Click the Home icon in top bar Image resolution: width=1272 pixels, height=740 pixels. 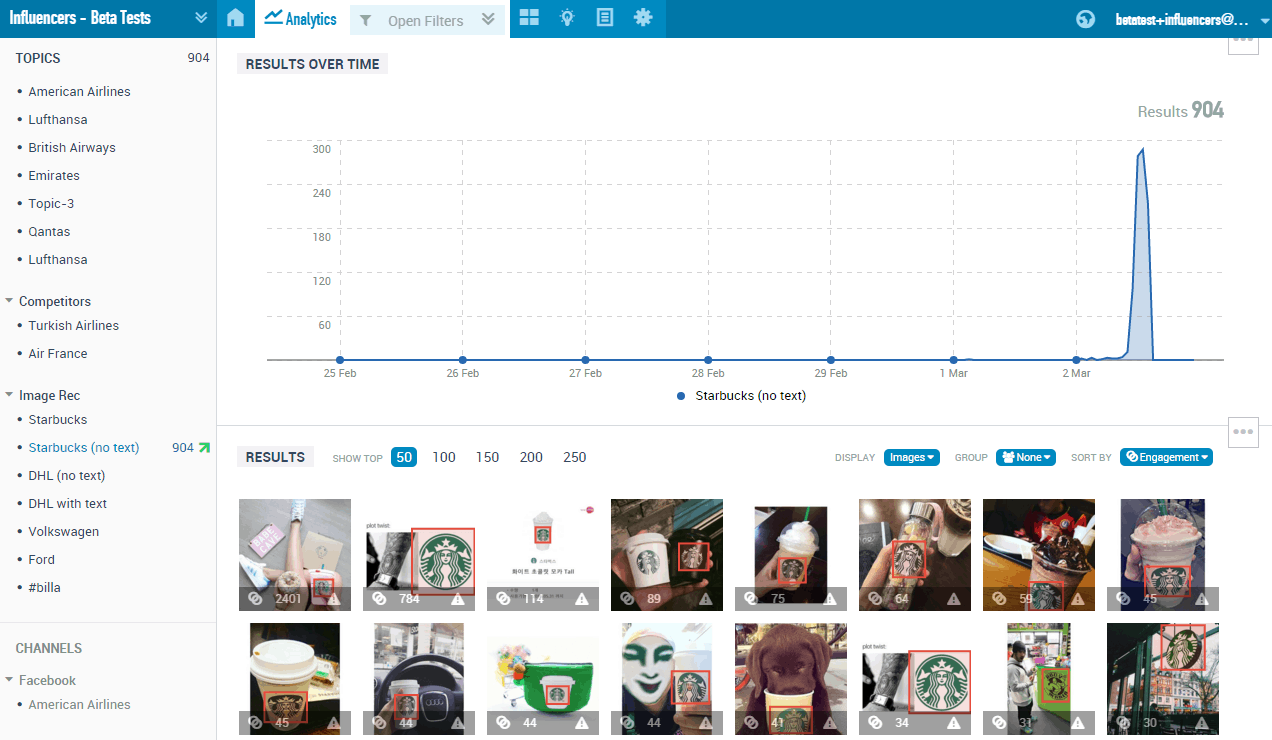(x=235, y=18)
